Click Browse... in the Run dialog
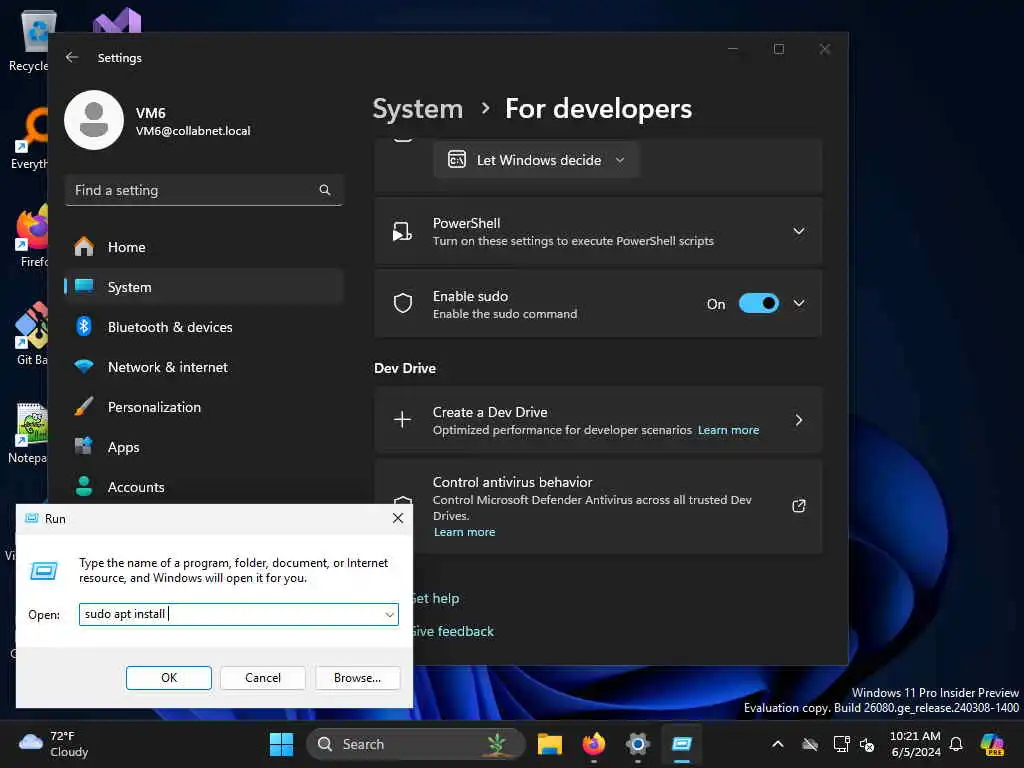This screenshot has width=1024, height=768. coord(357,678)
